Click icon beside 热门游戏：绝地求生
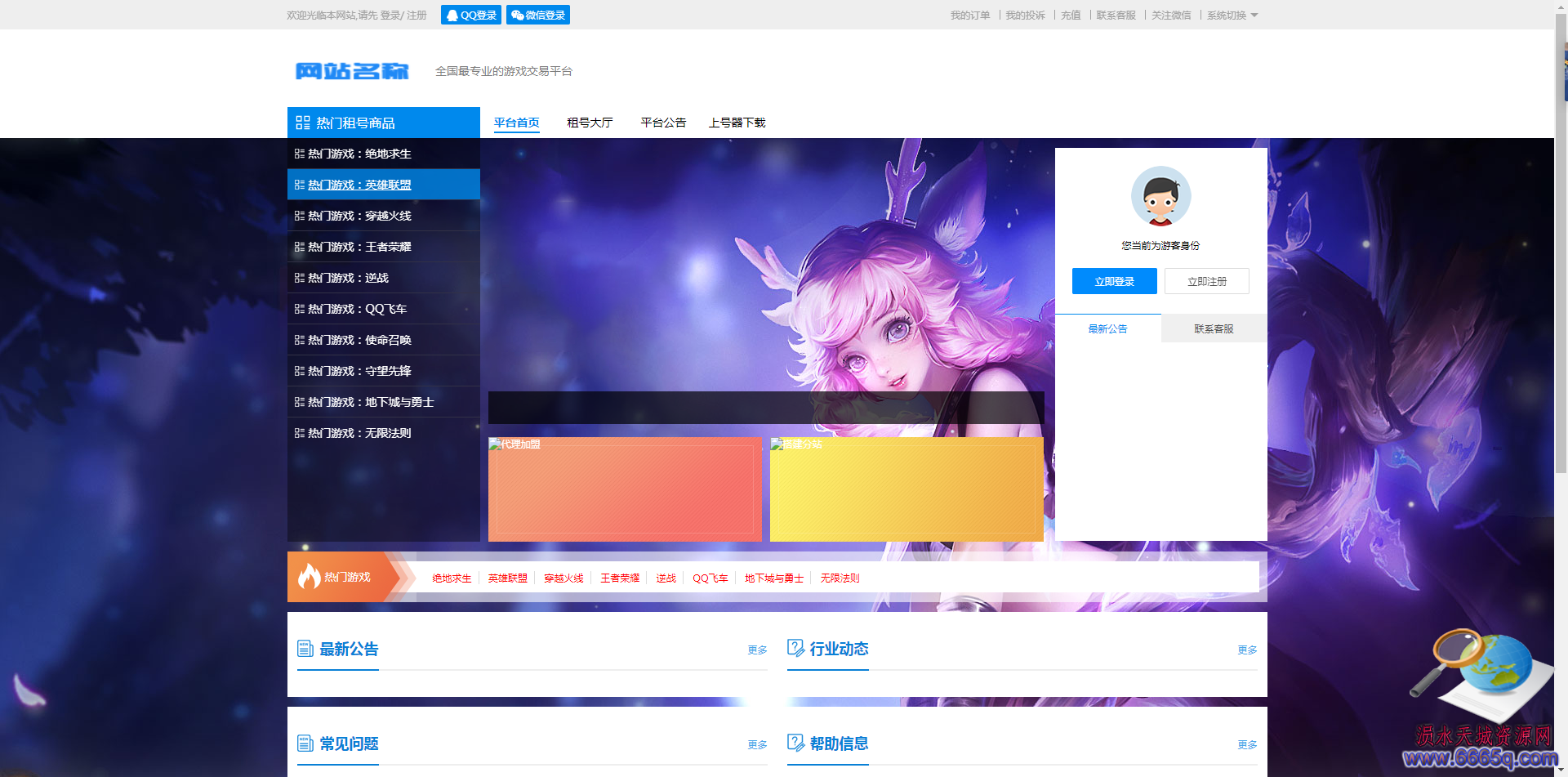 (300, 154)
